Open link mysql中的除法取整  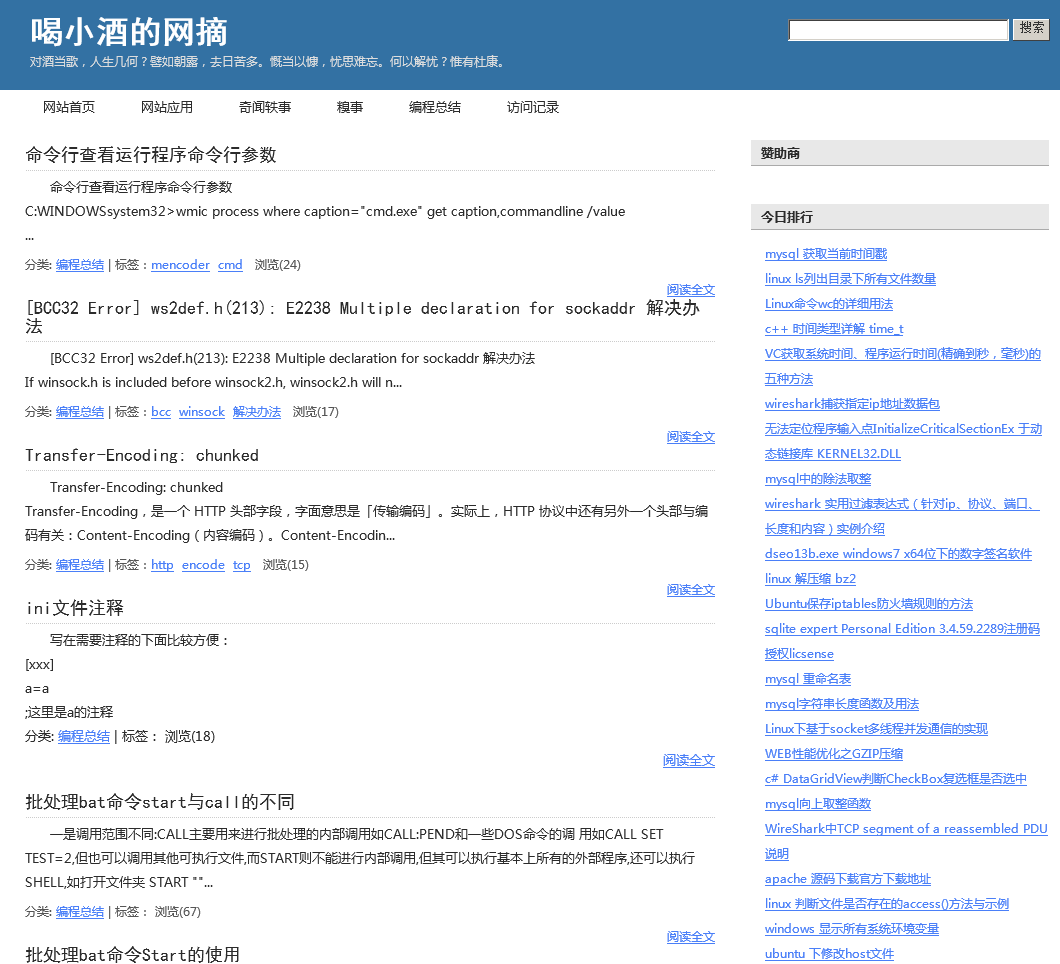[x=817, y=479]
